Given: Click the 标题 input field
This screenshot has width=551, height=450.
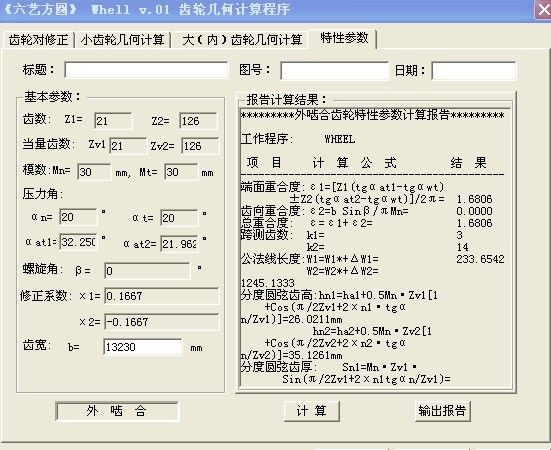Looking at the screenshot, I should [146, 70].
